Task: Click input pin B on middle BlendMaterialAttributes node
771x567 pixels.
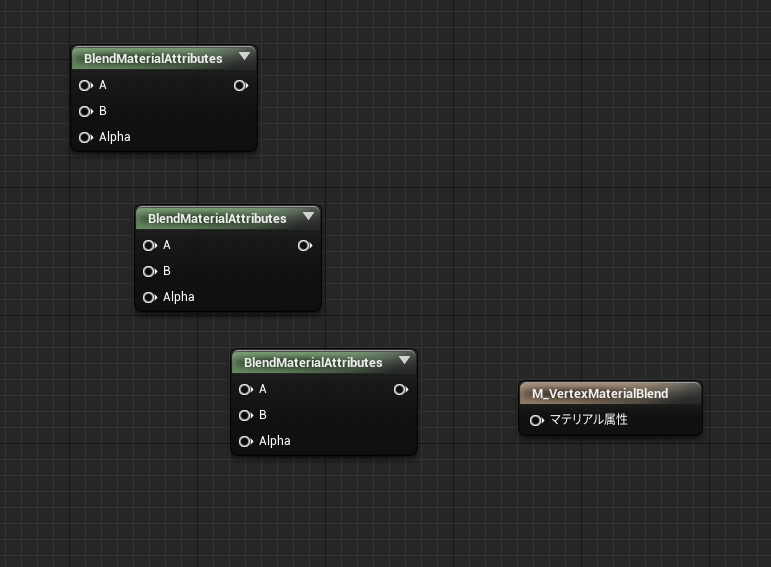Action: point(149,271)
